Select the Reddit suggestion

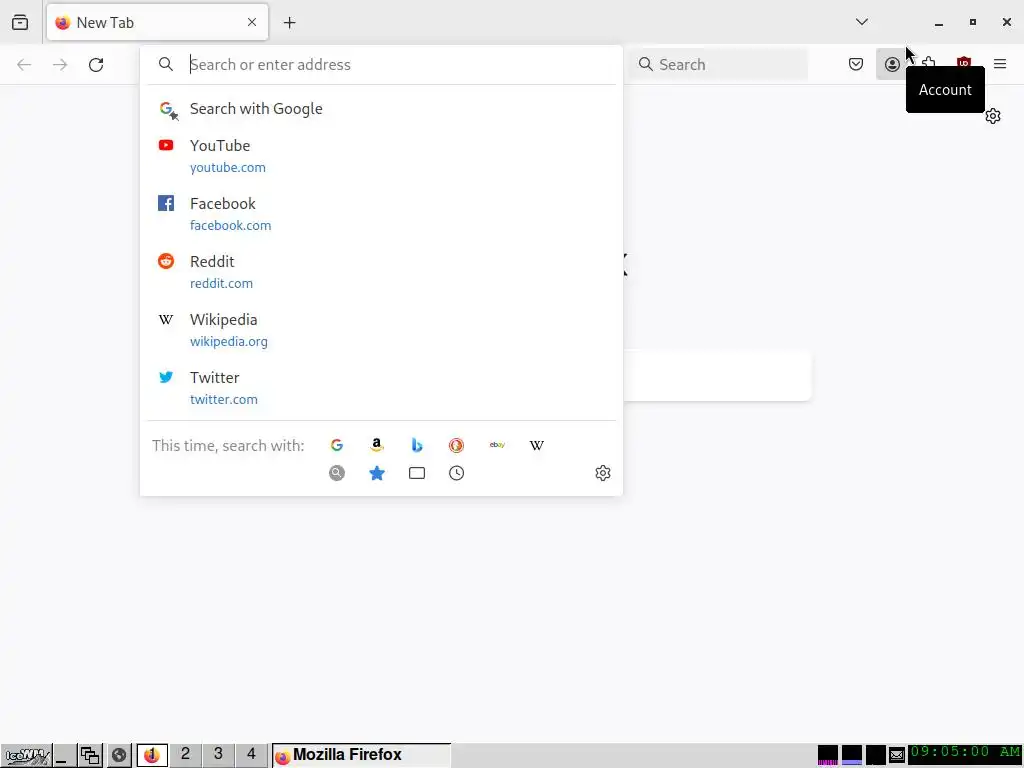381,272
